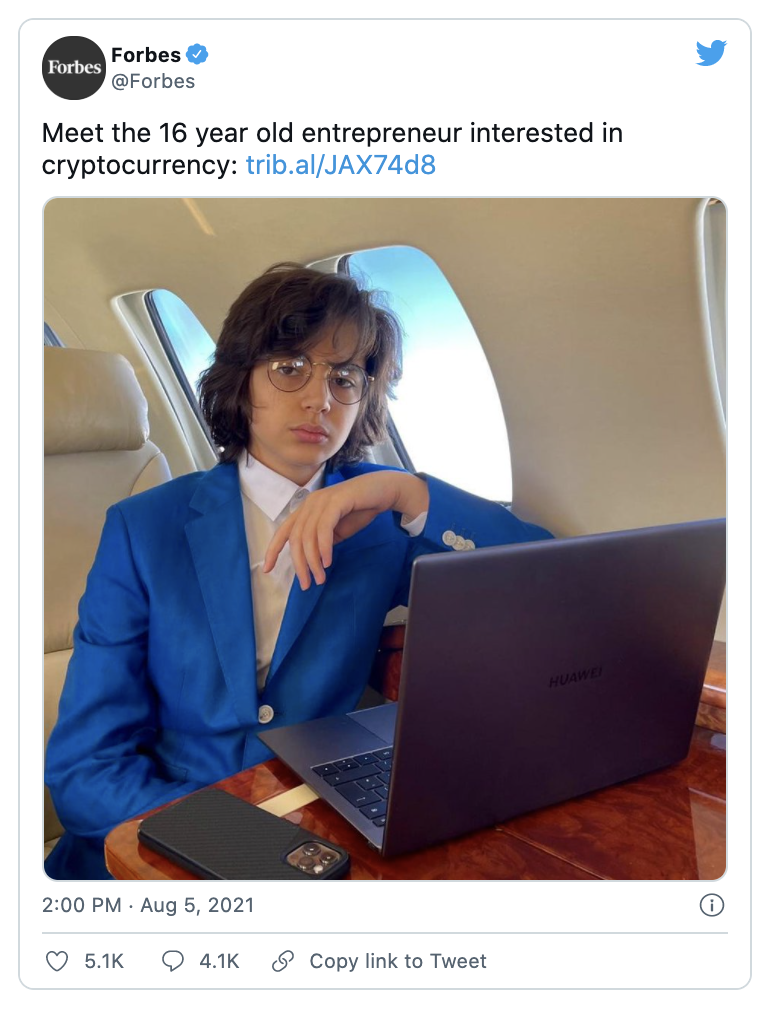Open the tweet photo of teen entrepreneur
Image resolution: width=768 pixels, height=1010 pixels.
(385, 538)
